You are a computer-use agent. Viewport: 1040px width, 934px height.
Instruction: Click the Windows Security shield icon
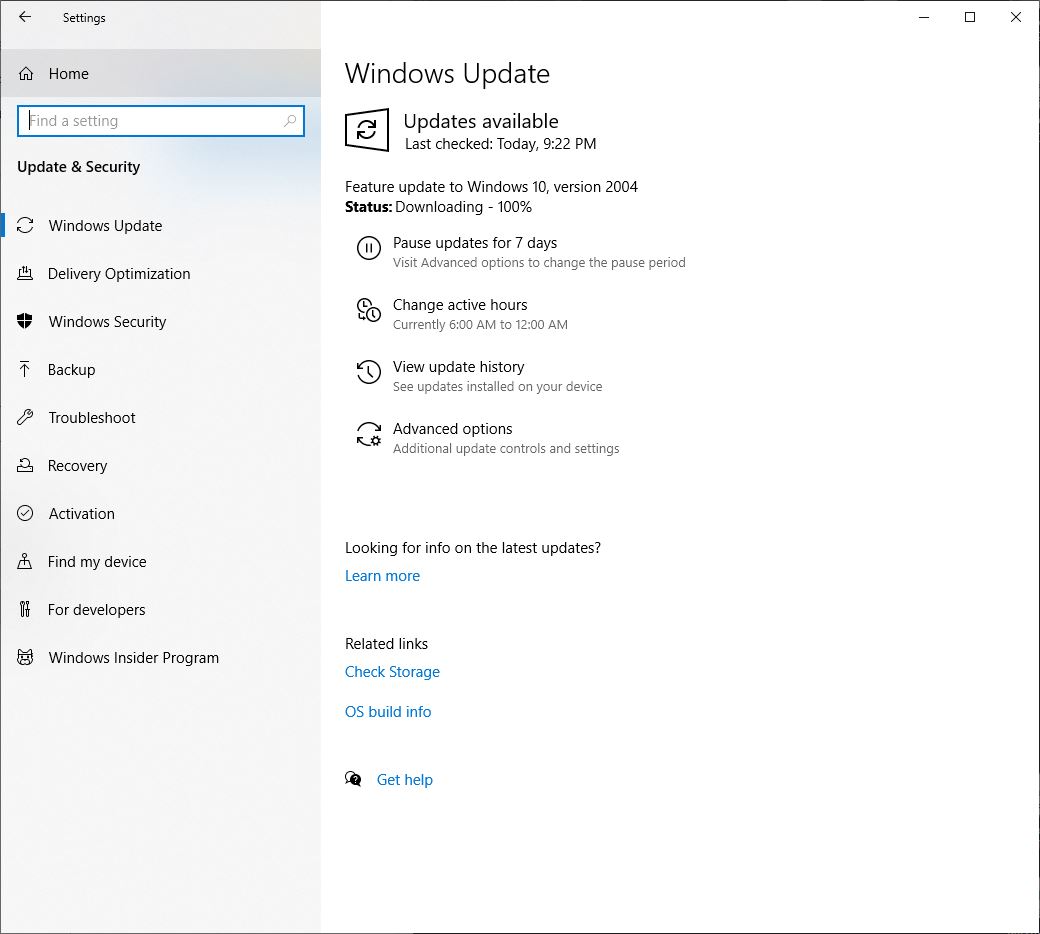click(25, 321)
